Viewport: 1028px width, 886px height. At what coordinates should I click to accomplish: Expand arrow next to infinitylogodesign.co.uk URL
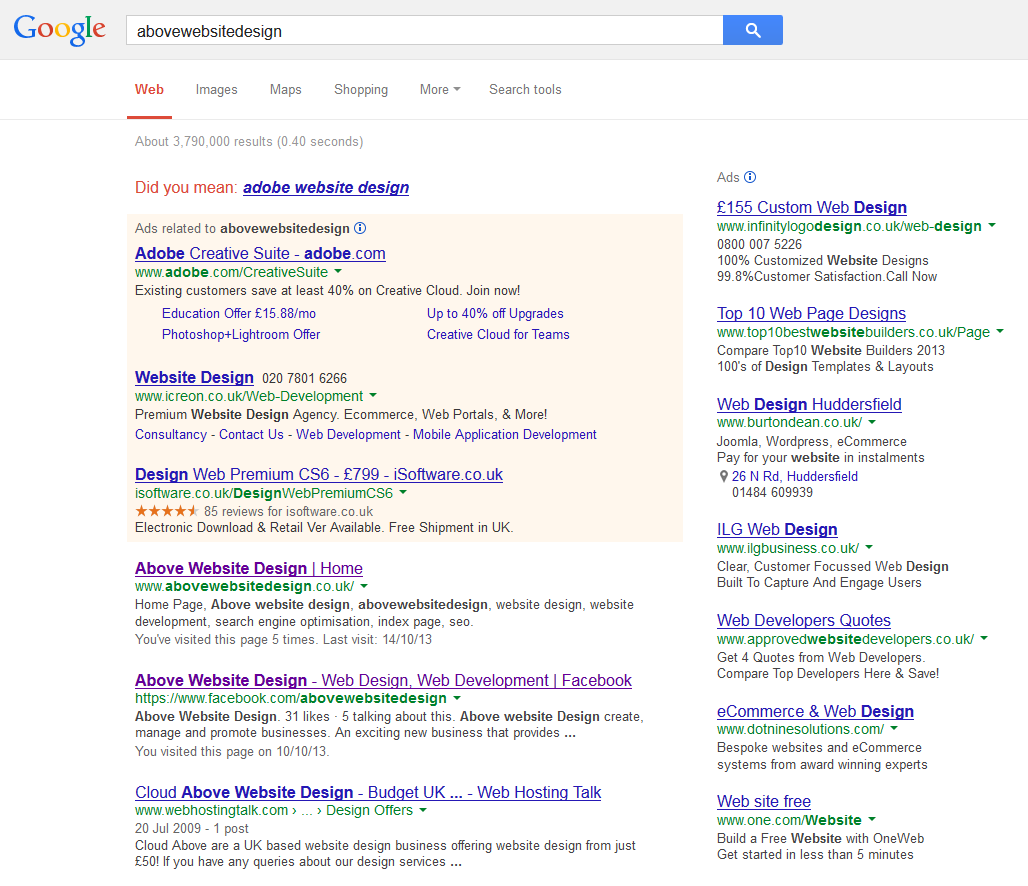pyautogui.click(x=992, y=225)
